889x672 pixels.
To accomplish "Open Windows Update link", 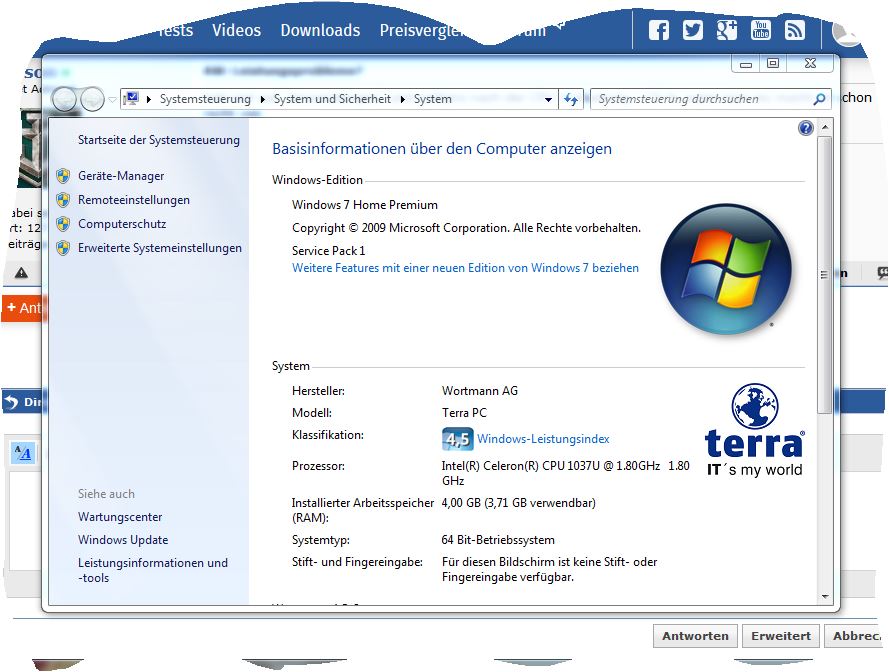I will (x=123, y=540).
